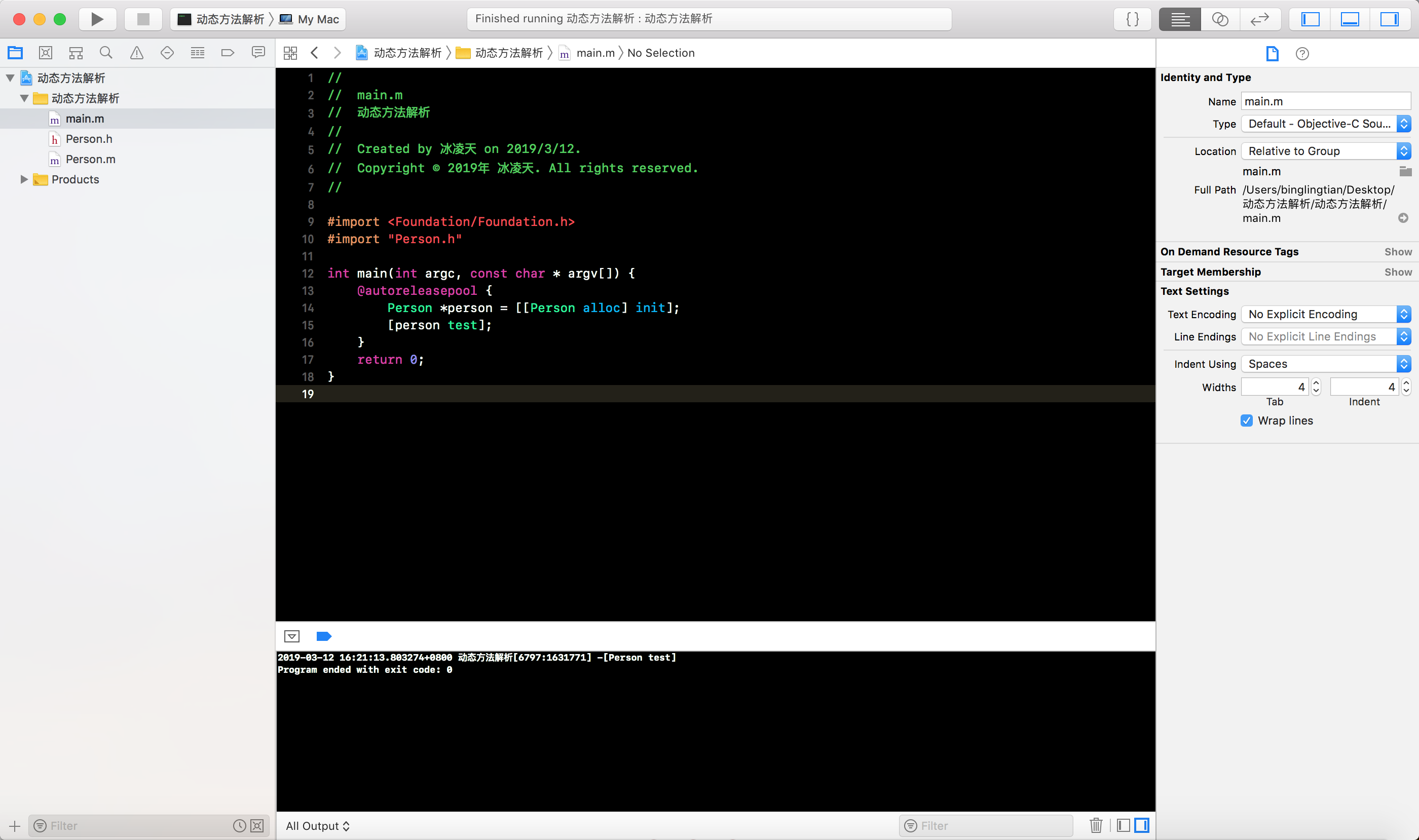Screen dimensions: 1419x840
Task: Click the Run play button
Action: pos(97,19)
